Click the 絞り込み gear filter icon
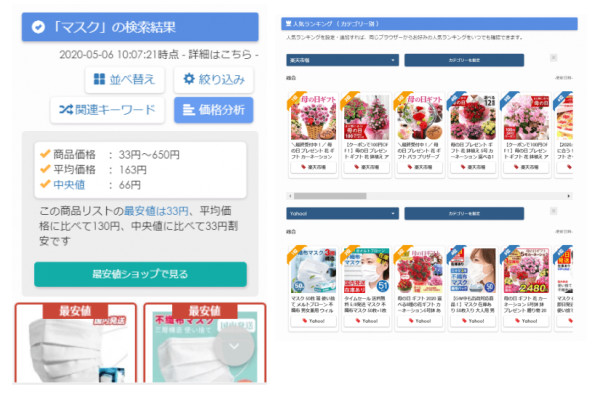The image size is (600, 400). point(189,79)
